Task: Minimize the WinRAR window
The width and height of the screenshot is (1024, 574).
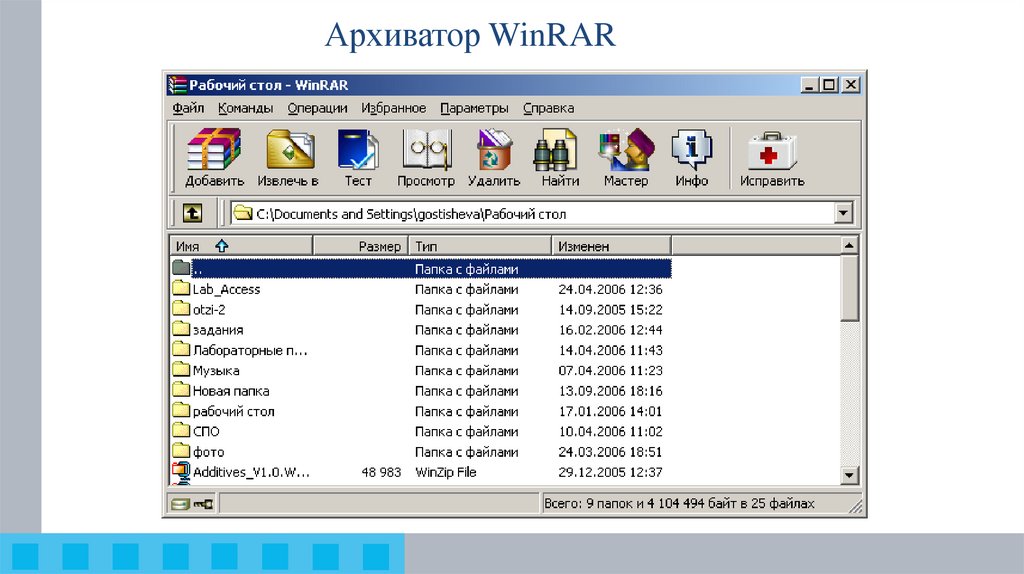Action: point(809,85)
